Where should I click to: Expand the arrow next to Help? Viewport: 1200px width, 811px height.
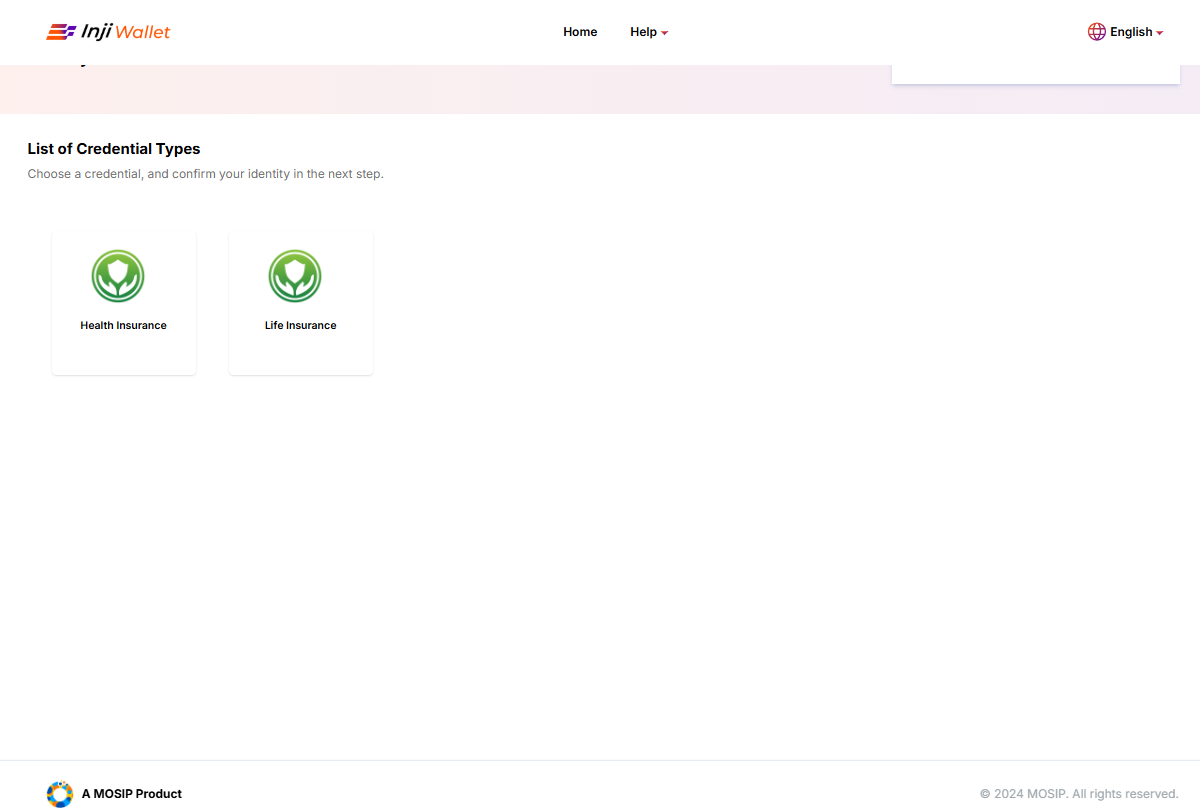click(x=665, y=33)
